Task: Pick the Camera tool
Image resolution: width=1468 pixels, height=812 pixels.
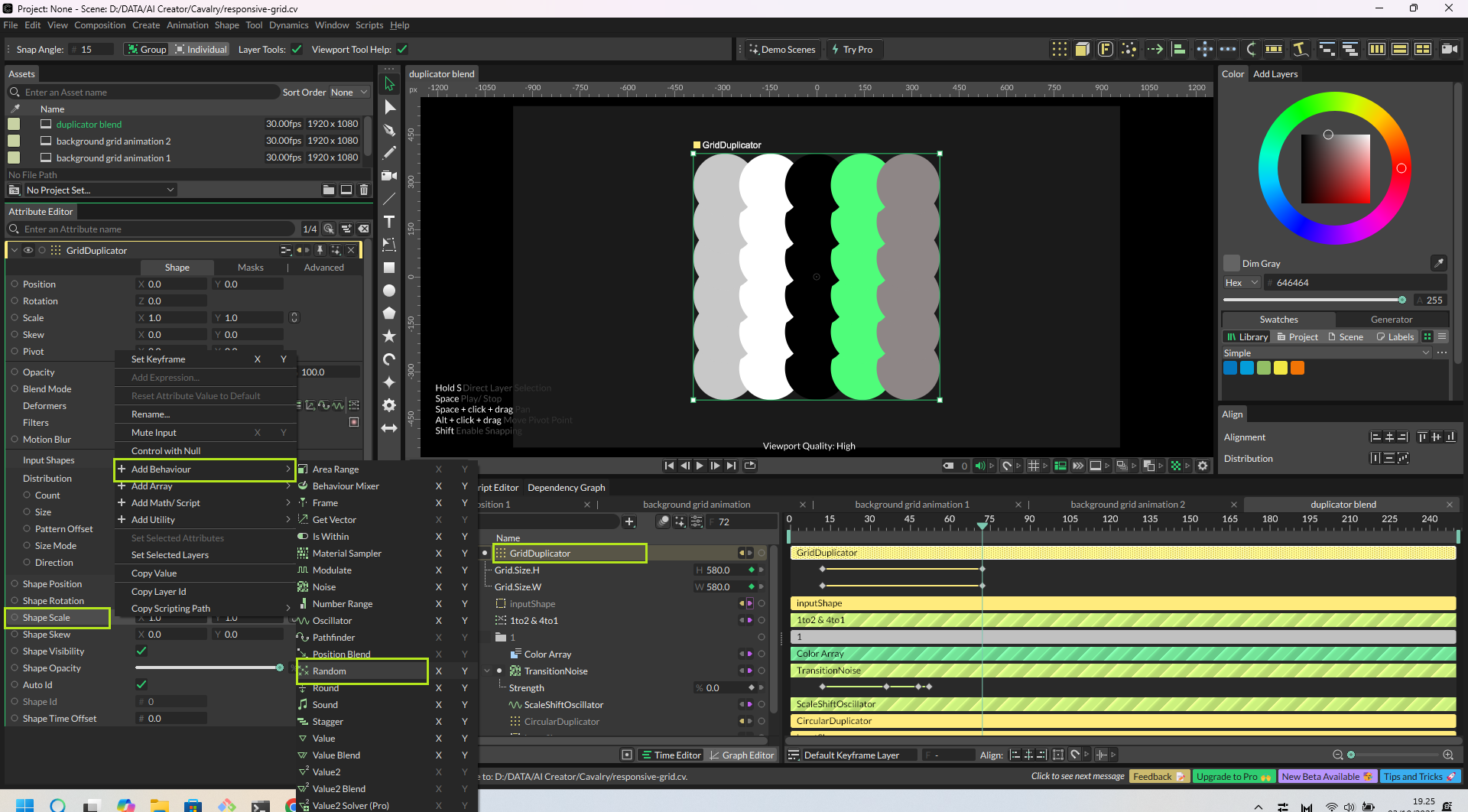Action: [x=389, y=176]
